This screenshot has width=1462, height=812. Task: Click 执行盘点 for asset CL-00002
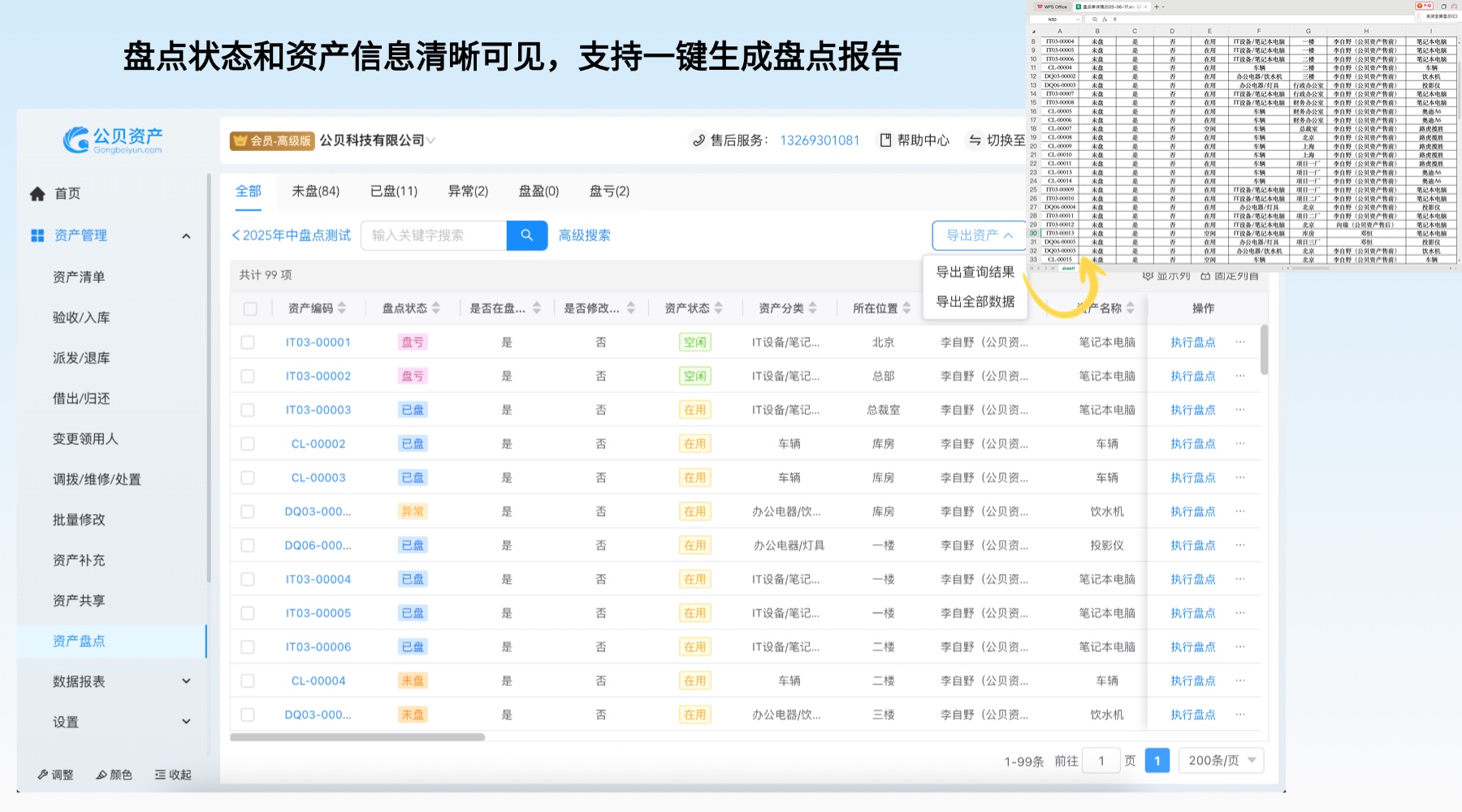(x=1192, y=444)
